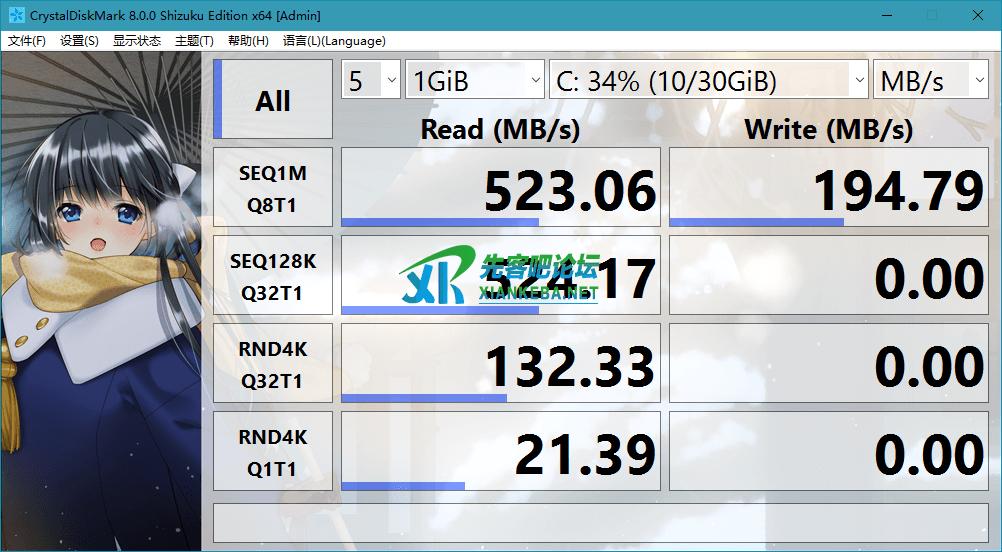Screen dimensions: 1002x552
Task: Open the test count dropdown showing 5
Action: [x=371, y=81]
